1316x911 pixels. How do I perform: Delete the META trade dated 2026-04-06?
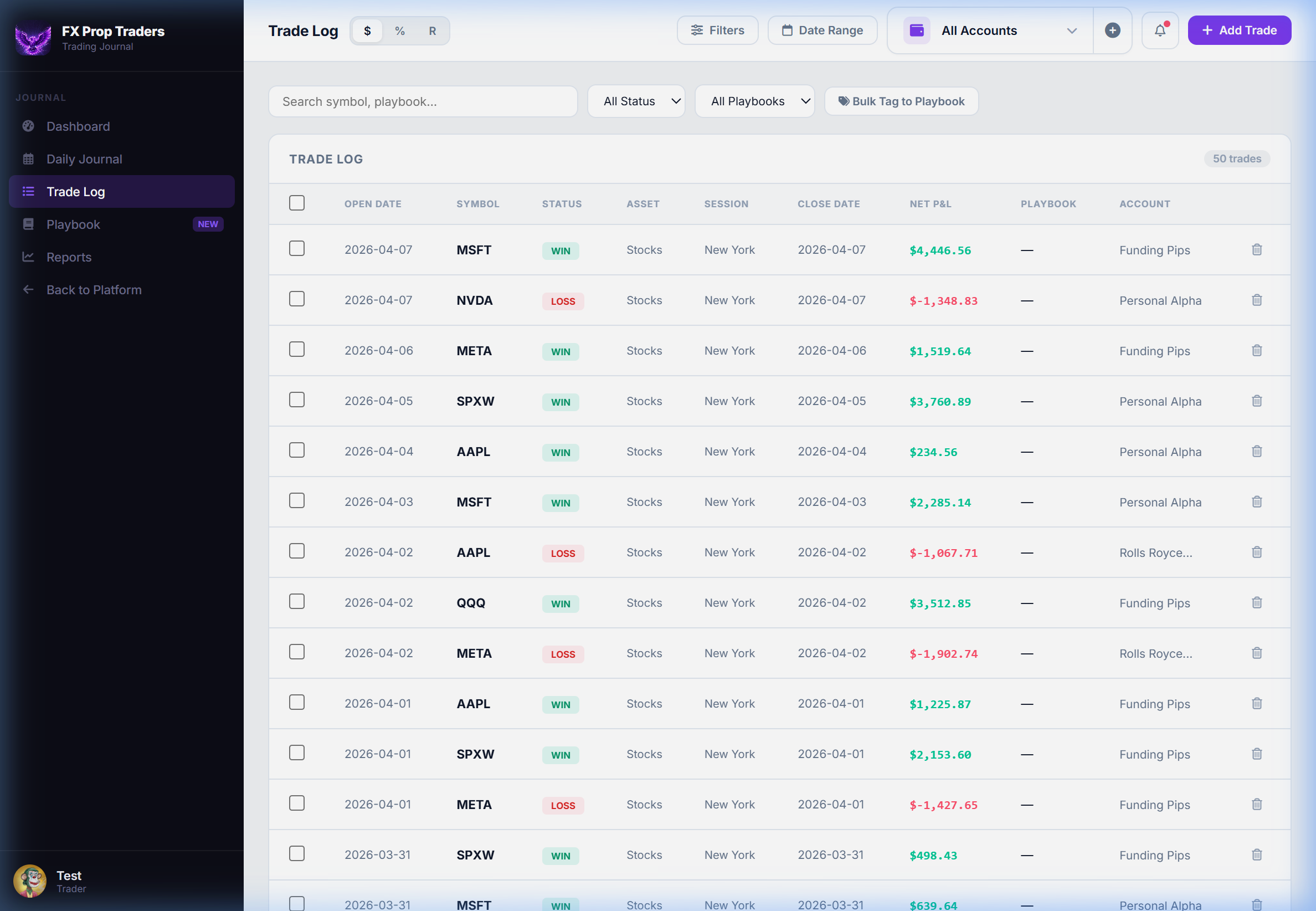coord(1256,350)
